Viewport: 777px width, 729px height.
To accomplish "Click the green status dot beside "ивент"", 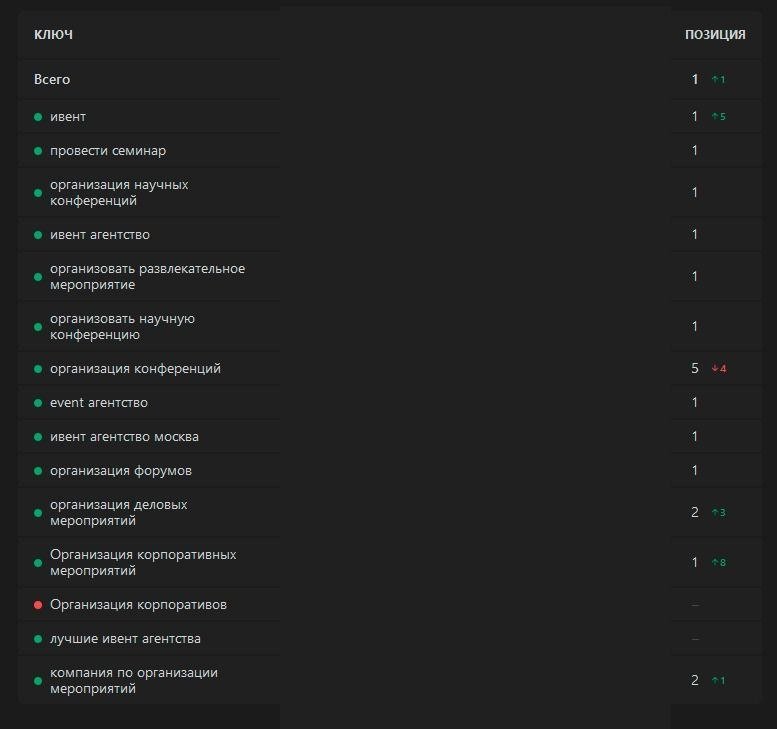I will (38, 117).
